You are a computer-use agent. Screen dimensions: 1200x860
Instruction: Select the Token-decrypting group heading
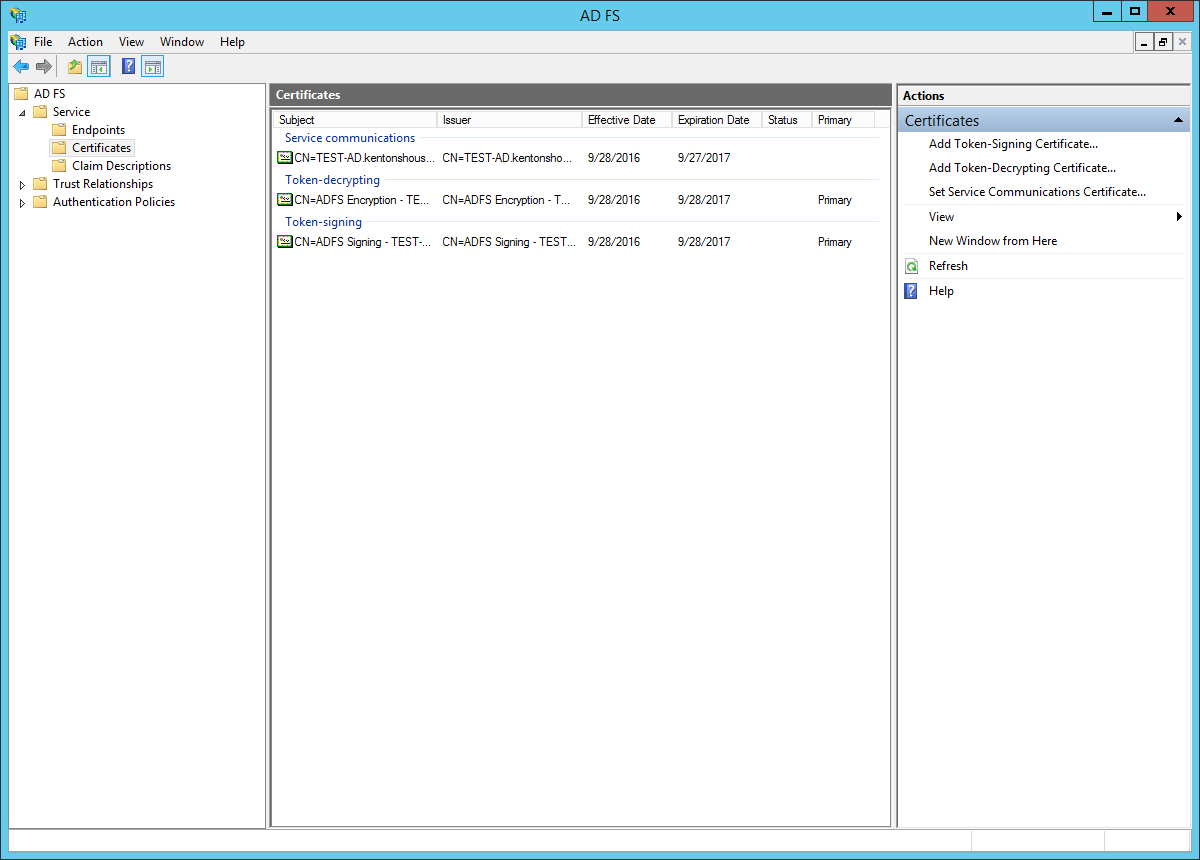(333, 180)
